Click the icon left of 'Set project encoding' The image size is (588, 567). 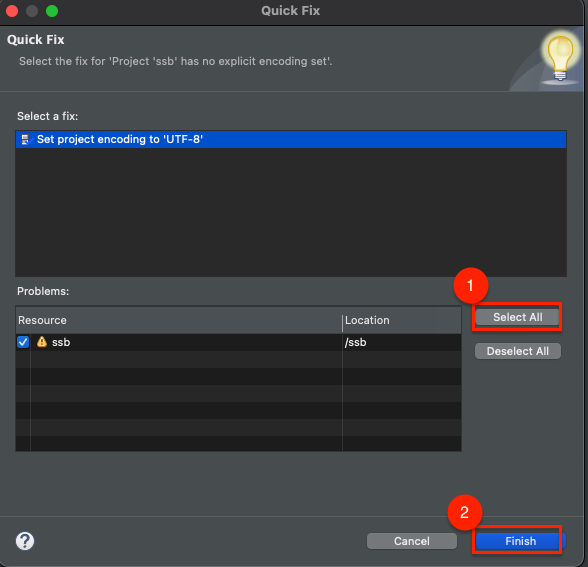click(x=26, y=140)
